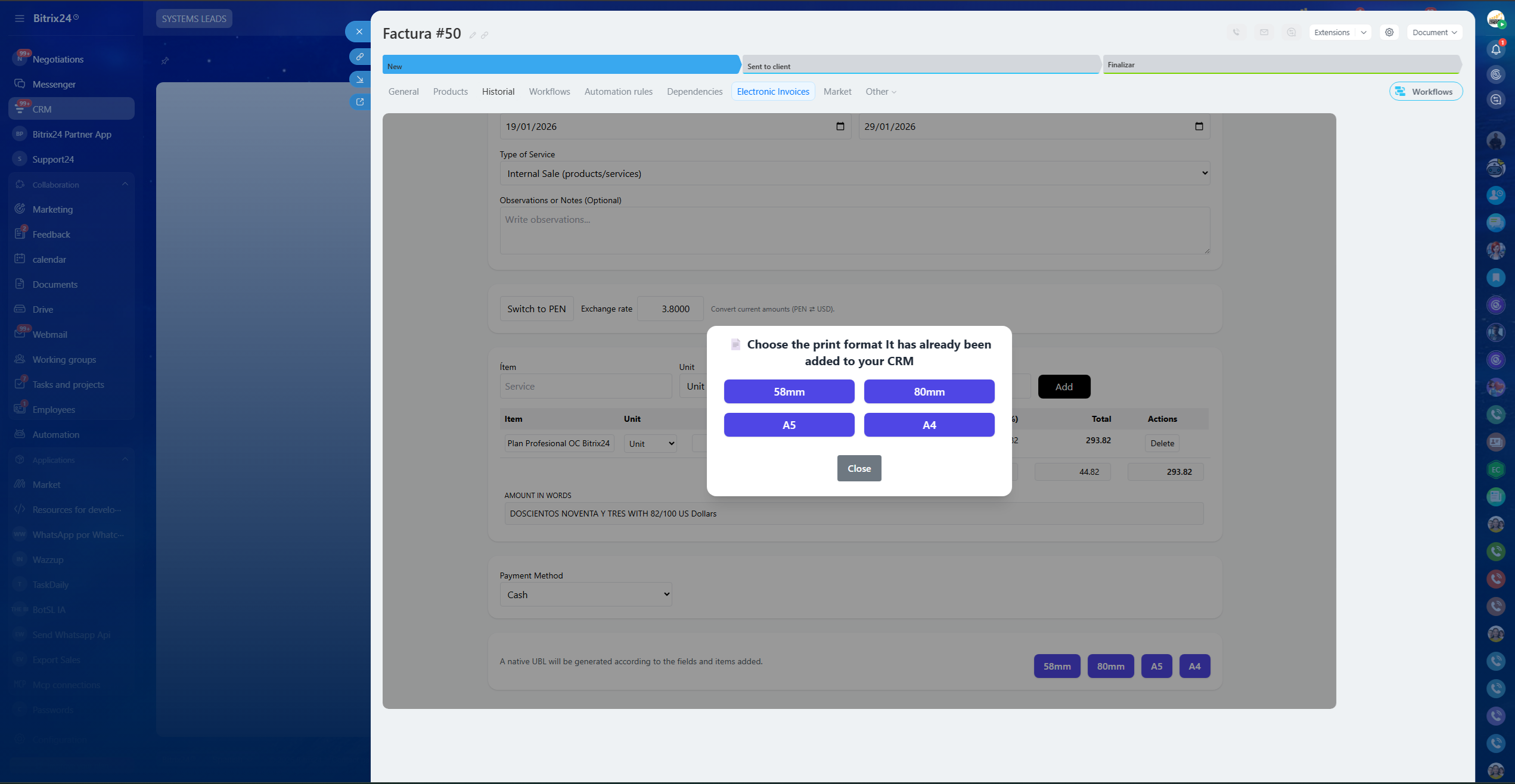The height and width of the screenshot is (784, 1515).
Task: Click the gear settings icon near Extensions
Action: click(x=1389, y=32)
